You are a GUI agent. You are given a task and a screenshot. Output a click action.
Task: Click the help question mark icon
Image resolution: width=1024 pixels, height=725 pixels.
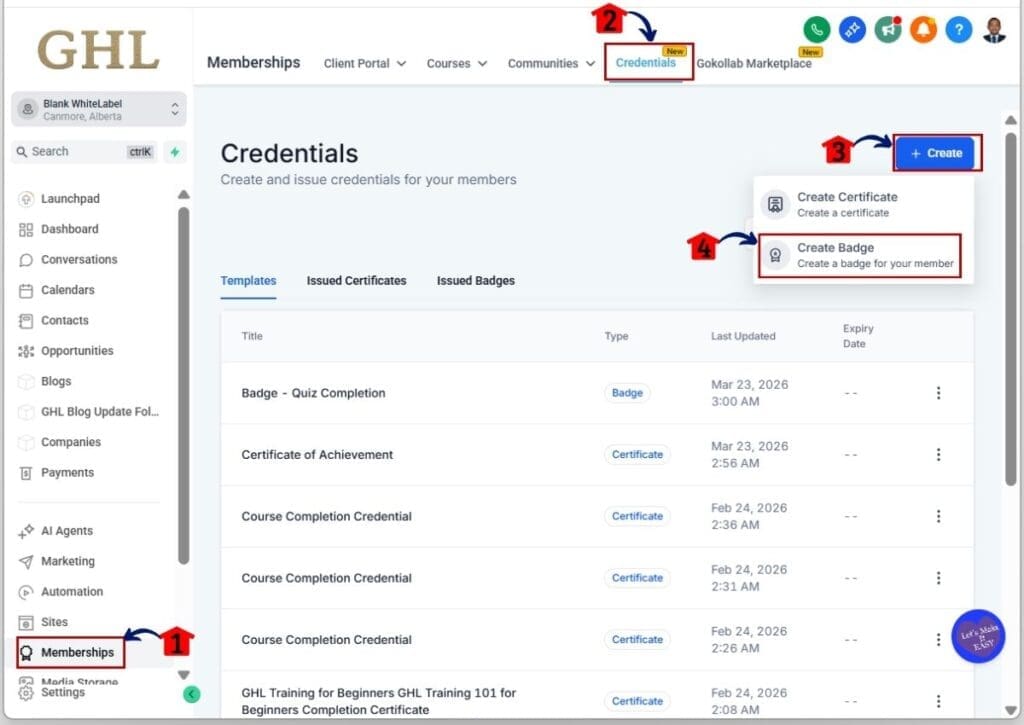[958, 30]
